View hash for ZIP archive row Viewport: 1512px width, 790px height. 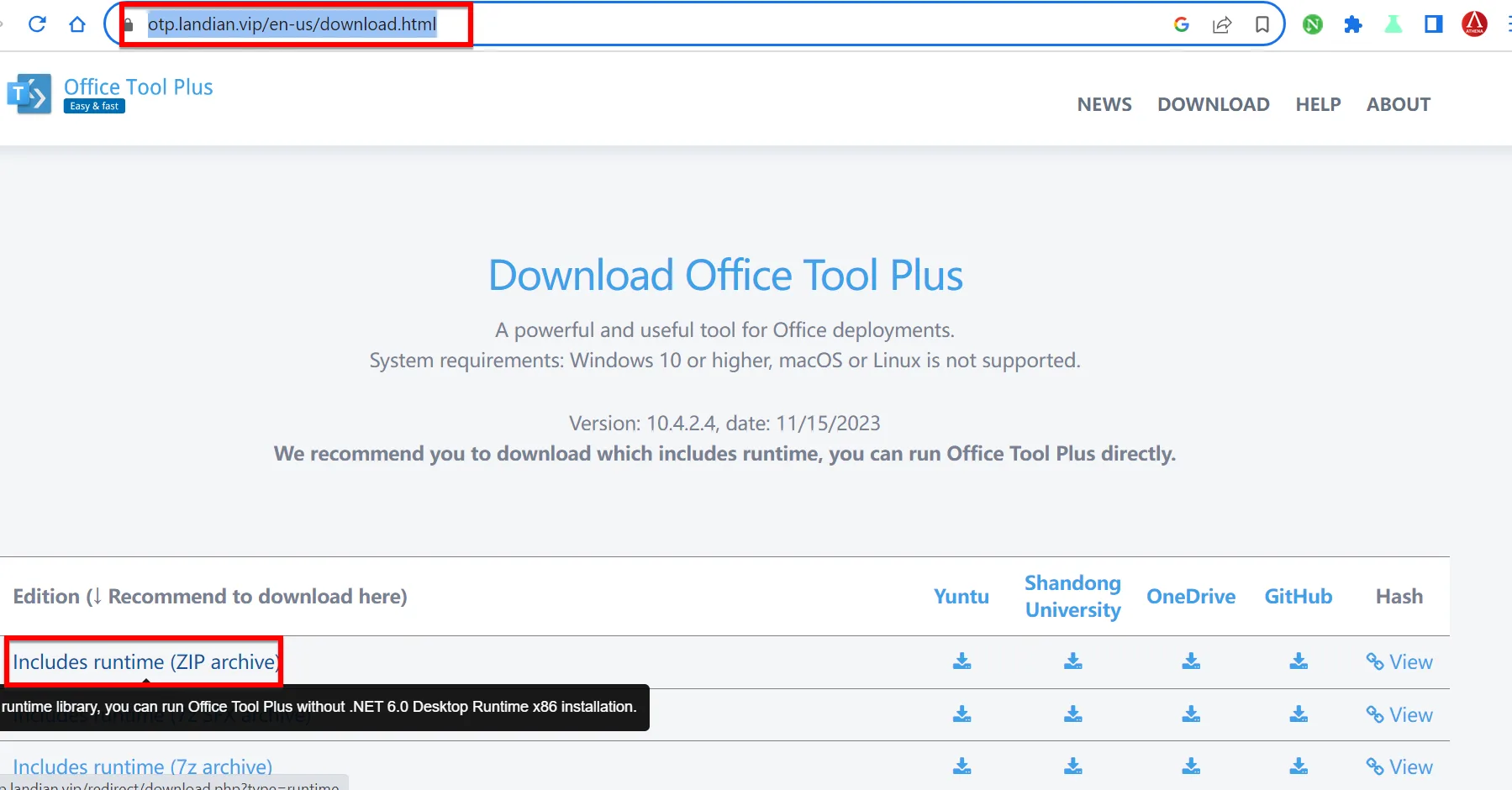pyautogui.click(x=1399, y=662)
